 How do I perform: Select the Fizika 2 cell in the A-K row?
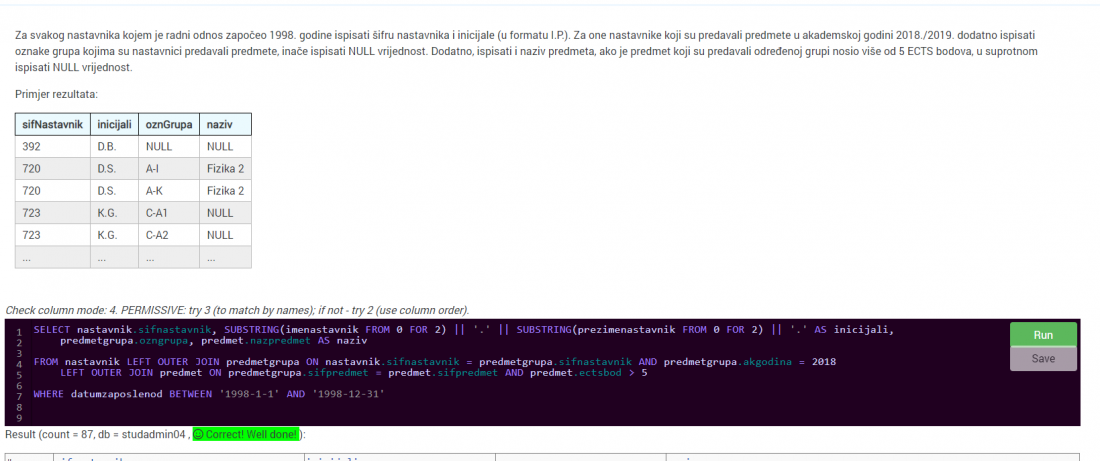click(x=225, y=191)
